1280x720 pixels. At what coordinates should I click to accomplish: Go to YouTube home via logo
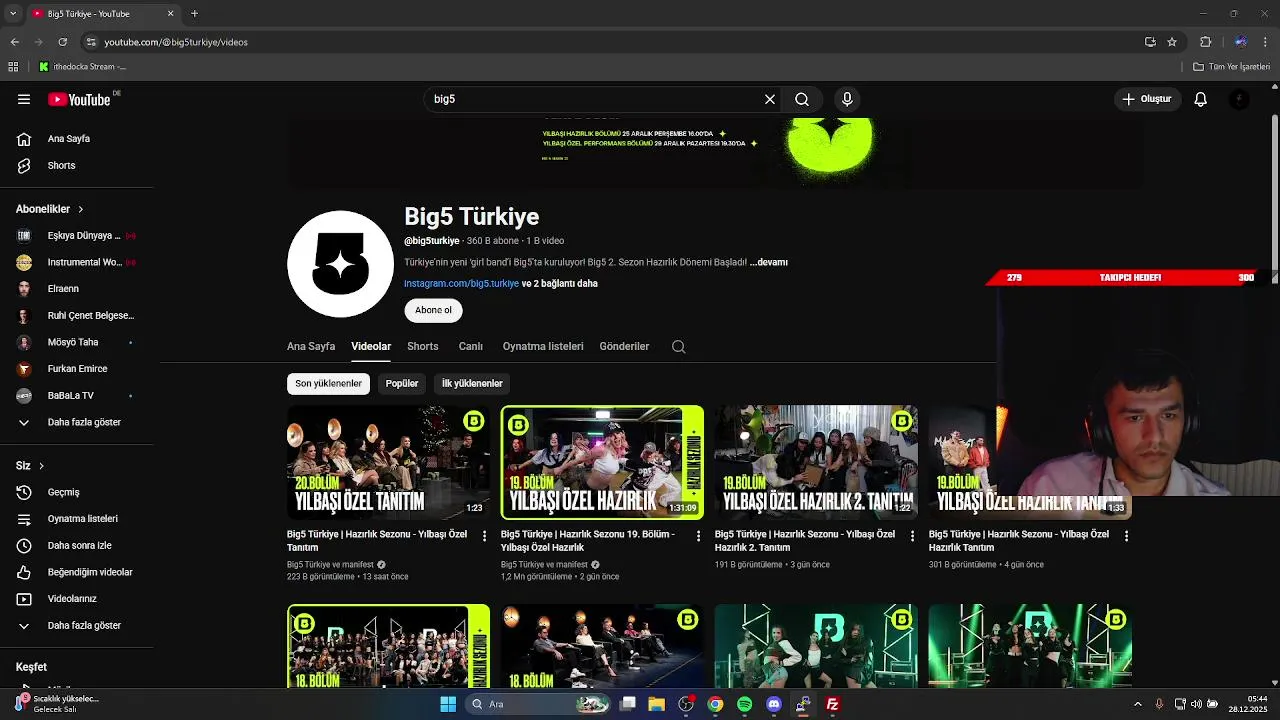point(79,99)
